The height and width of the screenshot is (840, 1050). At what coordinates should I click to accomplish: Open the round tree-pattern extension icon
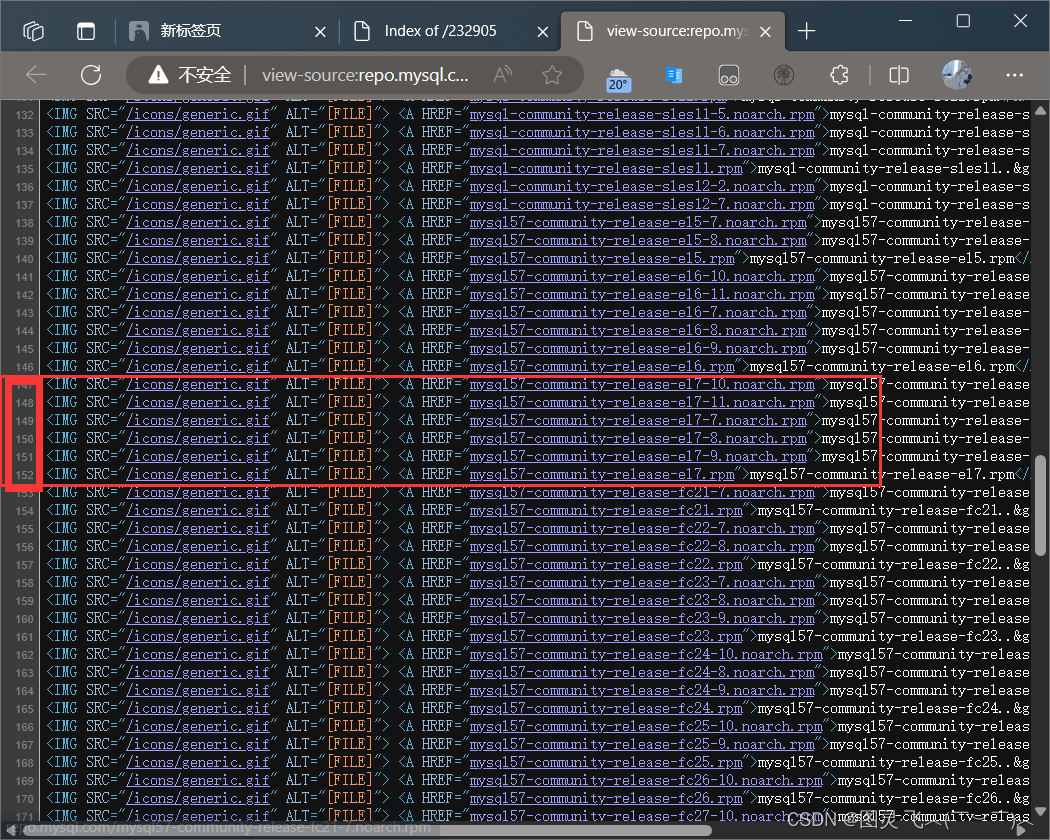click(x=783, y=75)
